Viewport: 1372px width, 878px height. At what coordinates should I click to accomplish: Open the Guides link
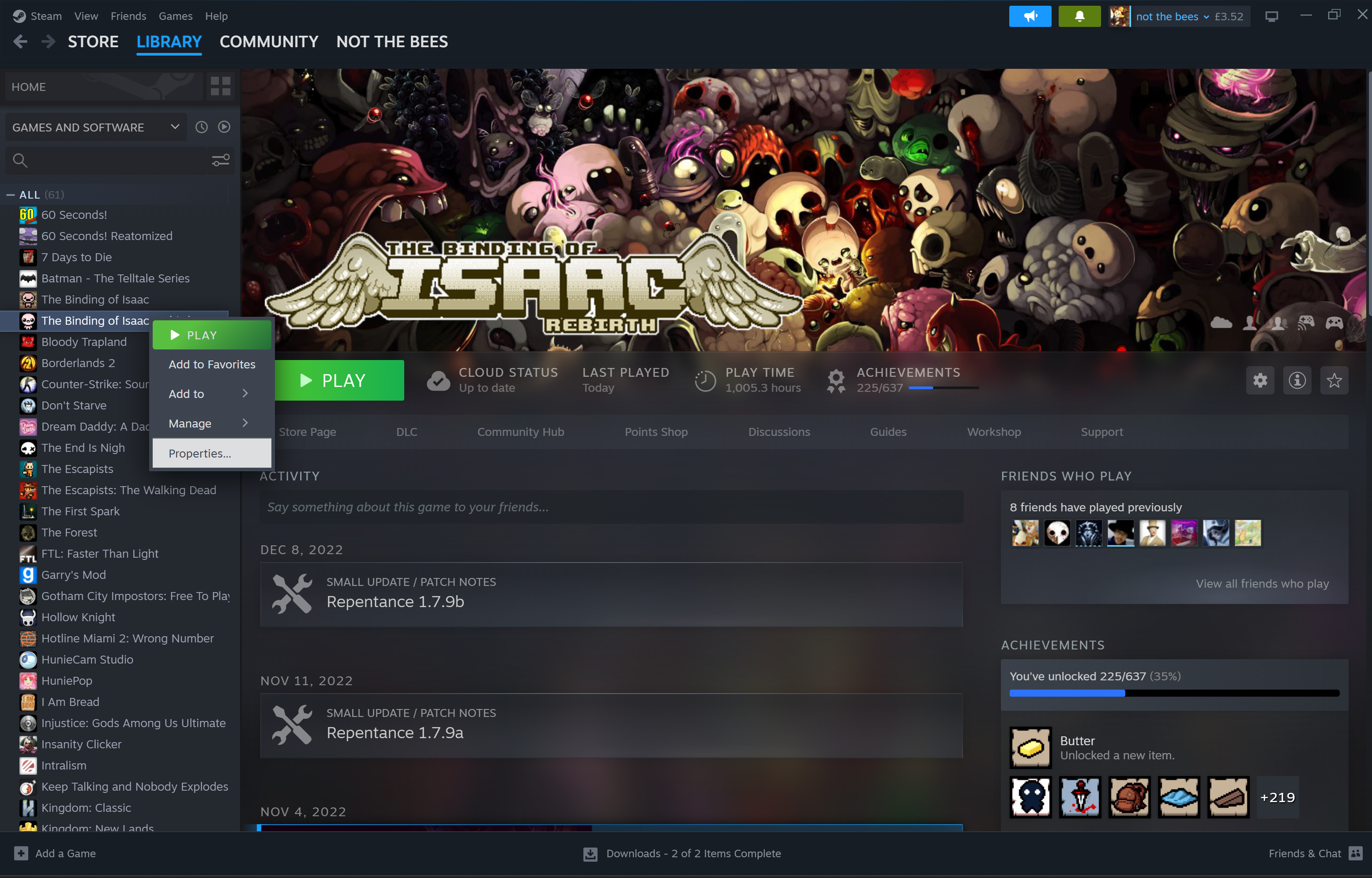[x=888, y=432]
